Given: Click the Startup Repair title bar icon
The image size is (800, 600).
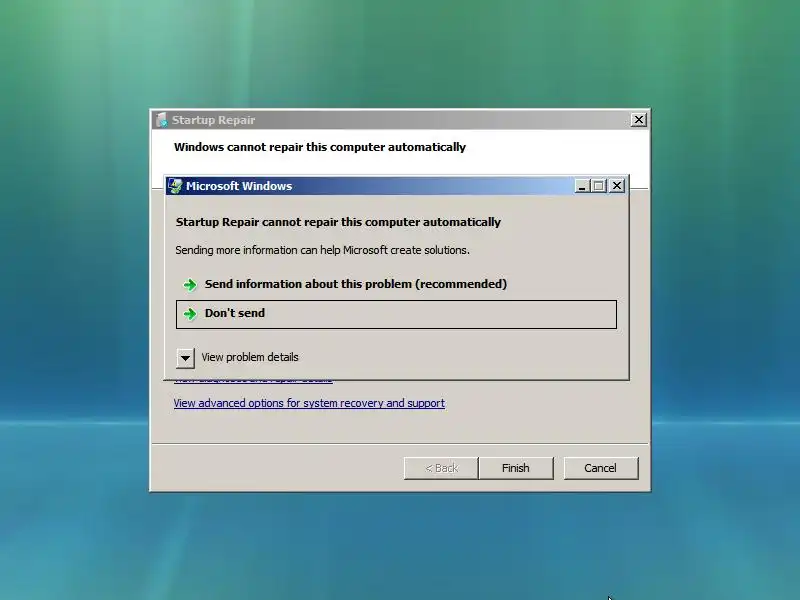Looking at the screenshot, I should pos(161,120).
